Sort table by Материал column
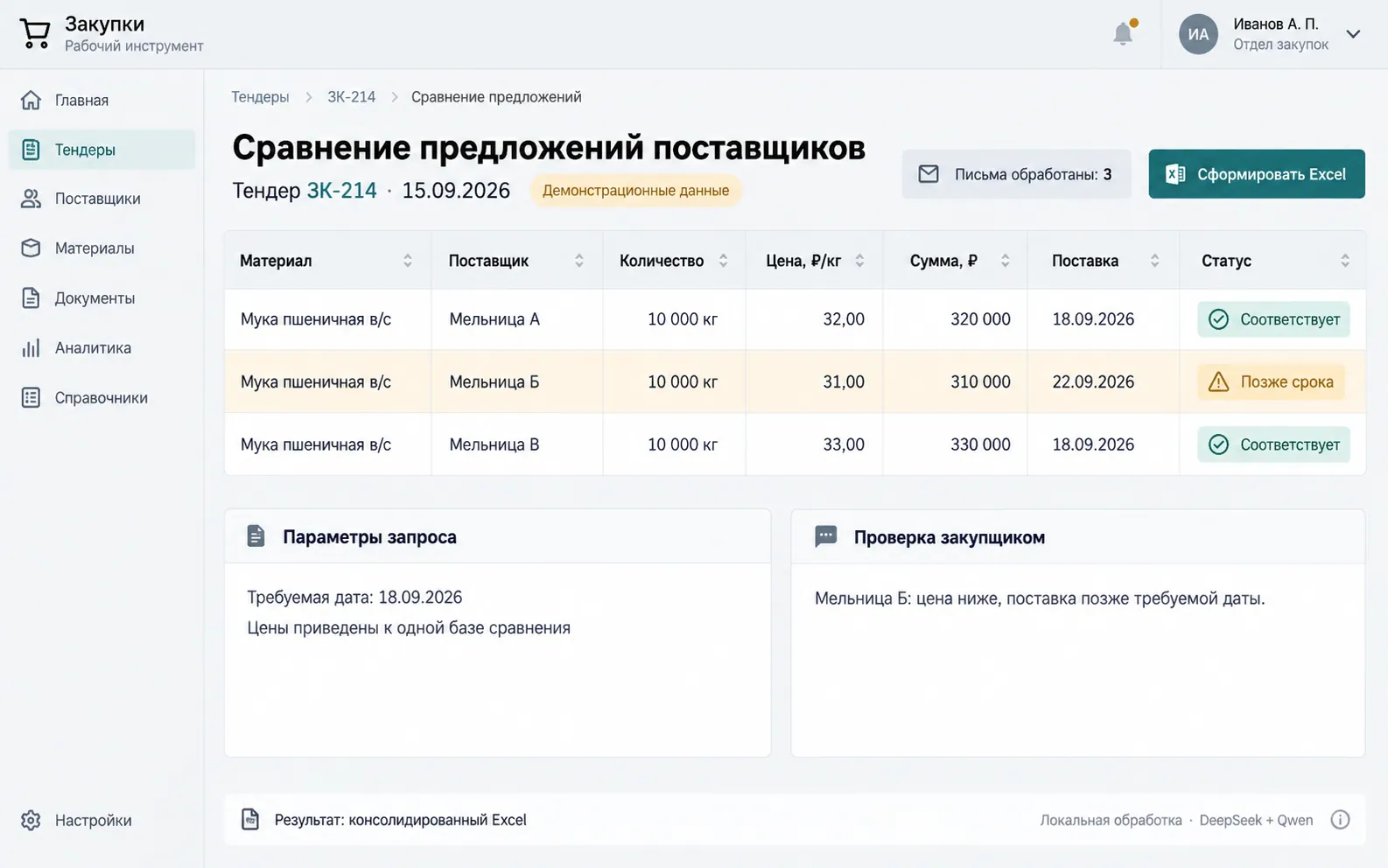 (408, 261)
